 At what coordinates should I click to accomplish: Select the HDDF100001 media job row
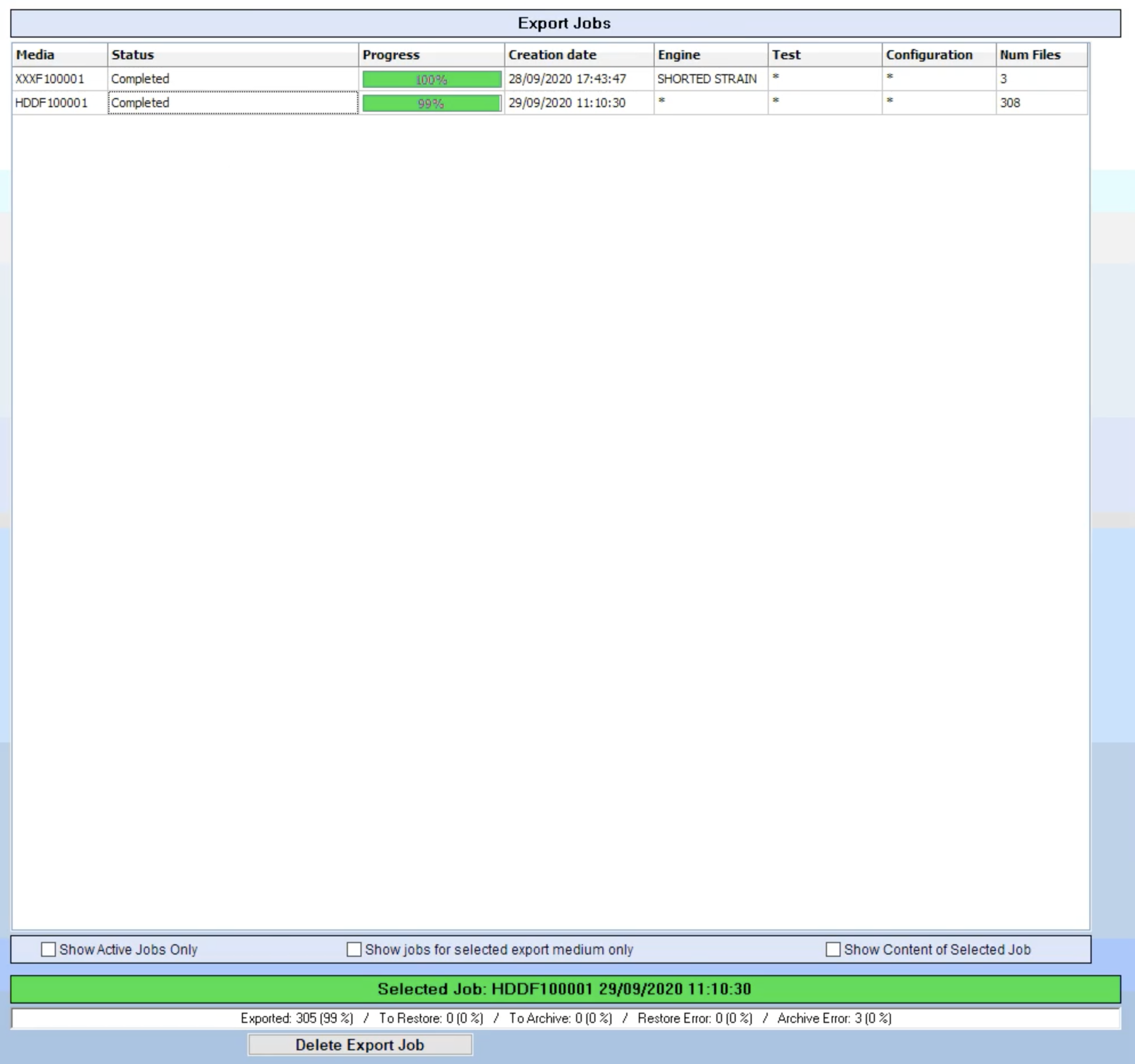[51, 103]
